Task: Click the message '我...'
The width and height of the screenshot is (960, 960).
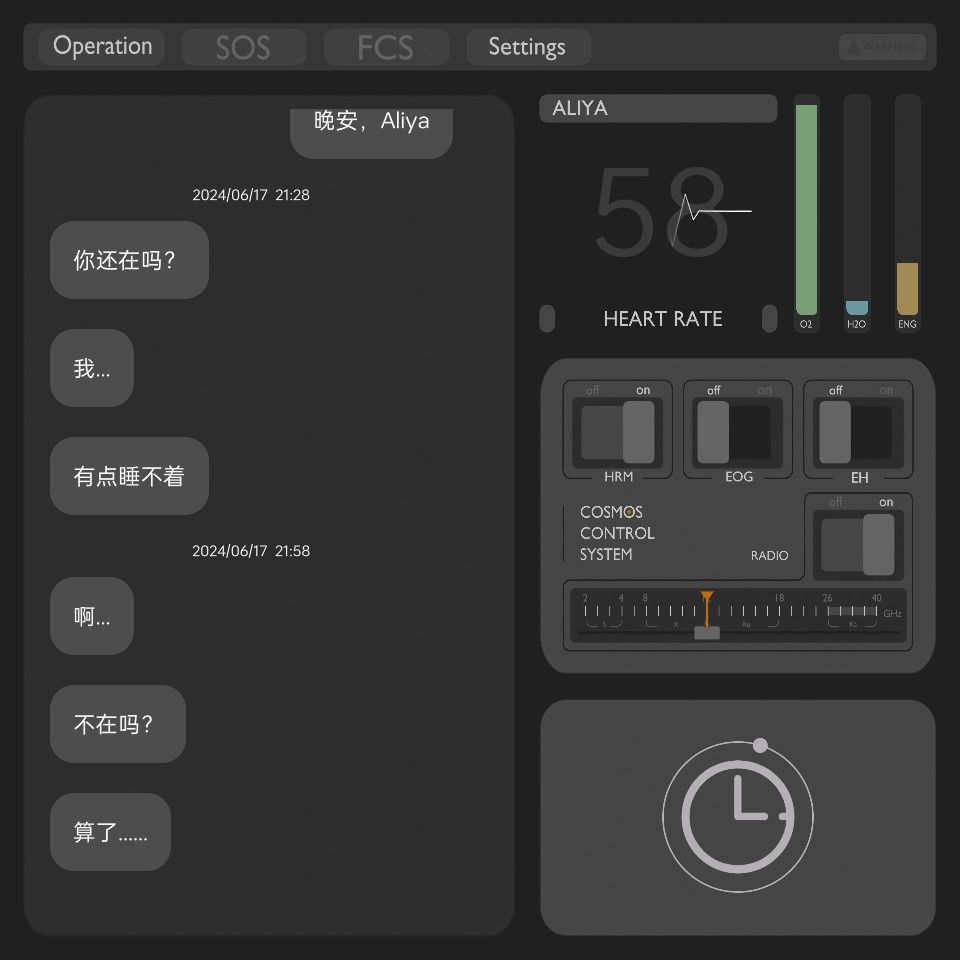Action: 92,368
